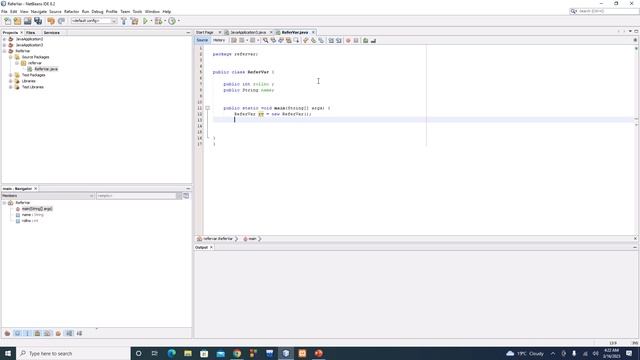The height and width of the screenshot is (360, 640).
Task: Toggle Show Fields filter in Navigator
Action: (x=18, y=333)
